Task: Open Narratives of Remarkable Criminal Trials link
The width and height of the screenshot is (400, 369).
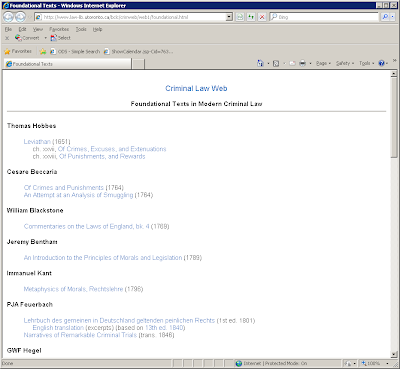Action: click(x=80, y=335)
